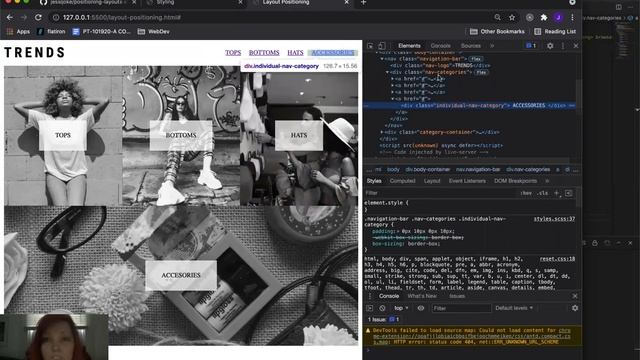640x360 pixels.
Task: Show more style pane tabs chevron
Action: click(547, 181)
